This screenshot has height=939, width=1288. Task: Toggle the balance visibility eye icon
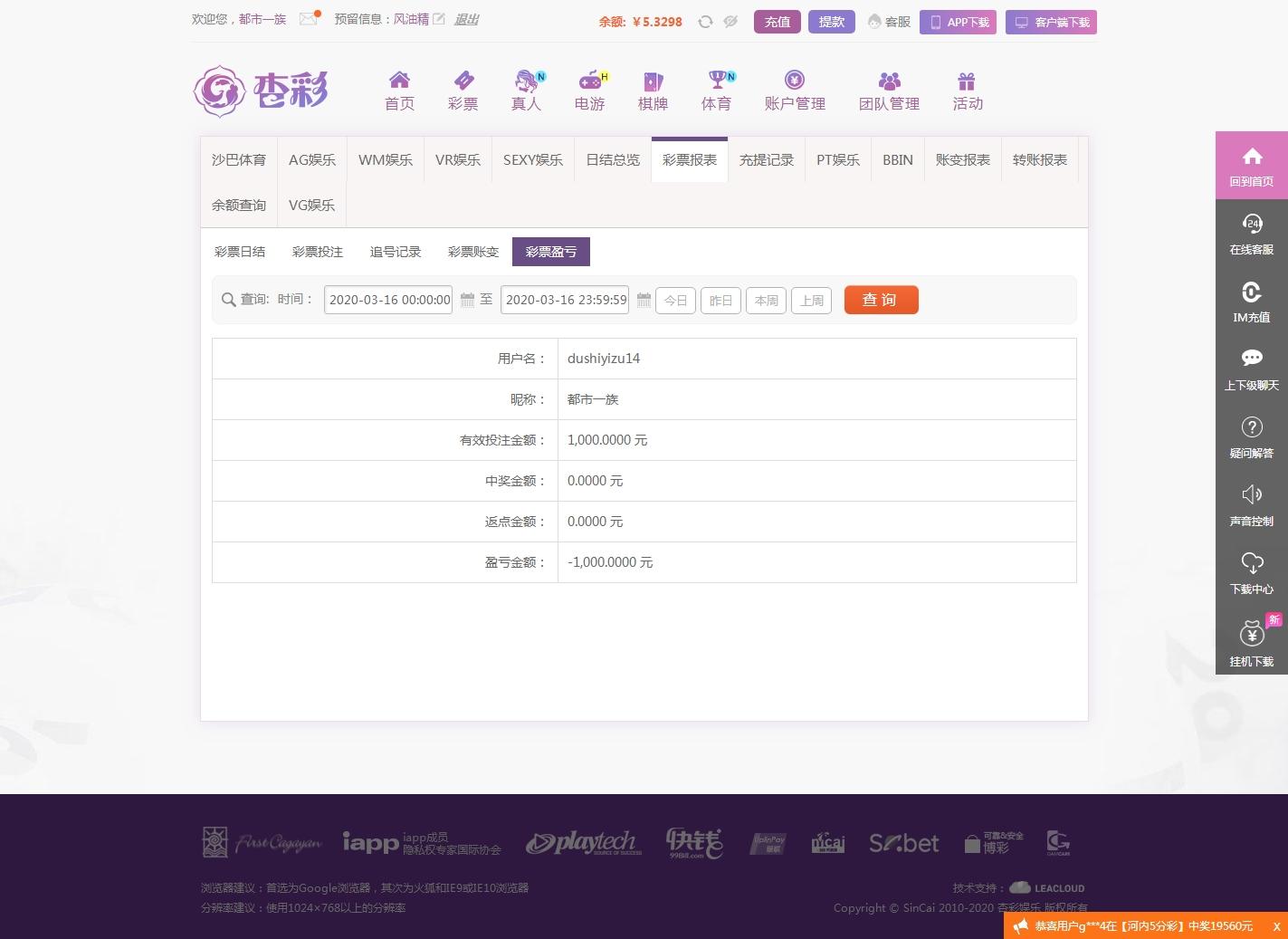[x=730, y=22]
